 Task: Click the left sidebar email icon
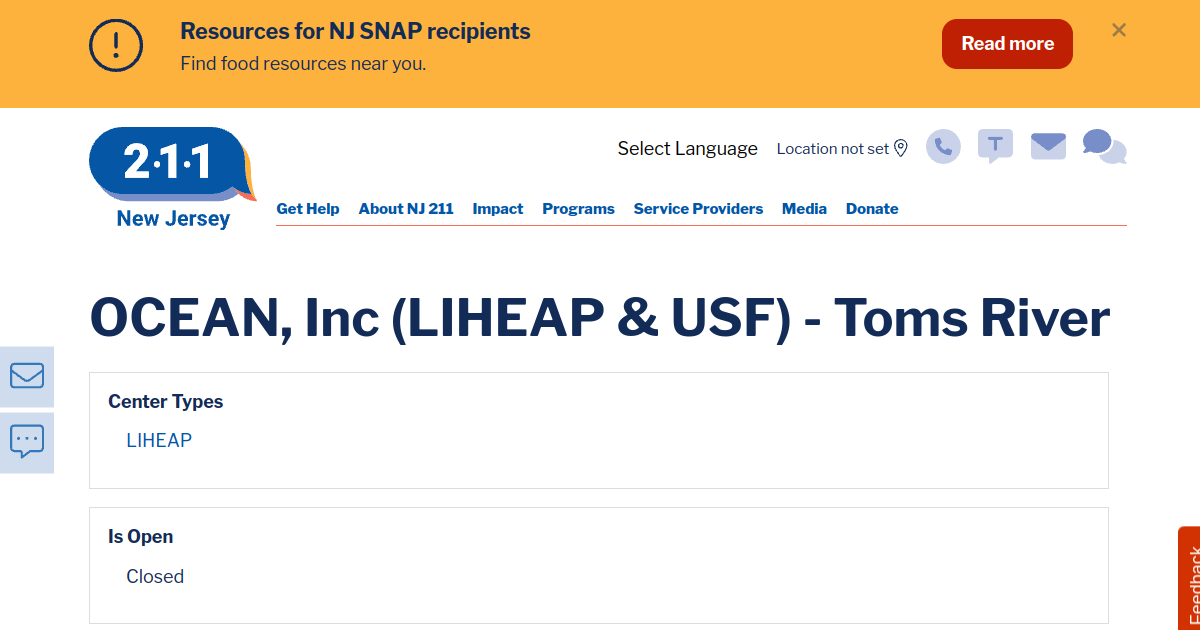pyautogui.click(x=27, y=376)
